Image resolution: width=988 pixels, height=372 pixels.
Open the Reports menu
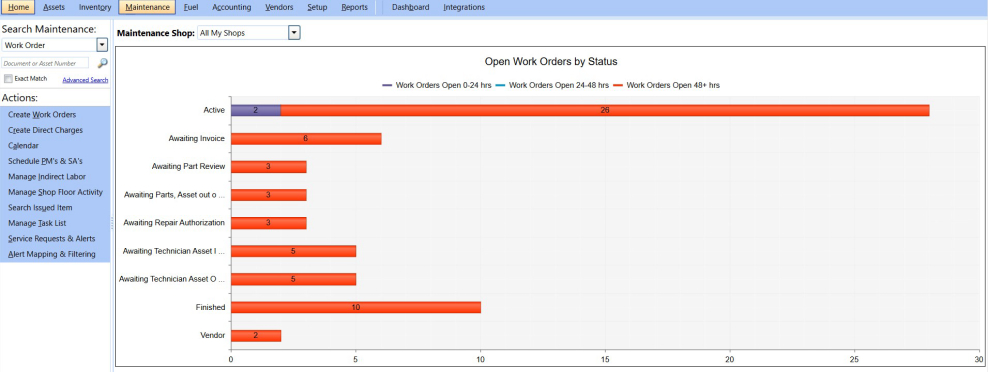click(355, 8)
